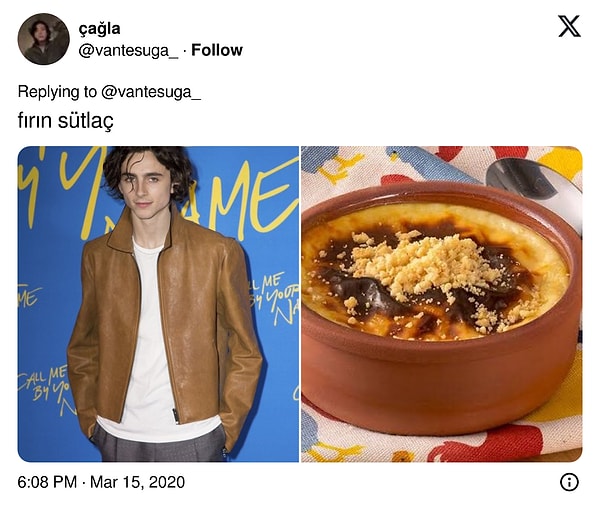Click the 6:08 PM timestamp
The width and height of the screenshot is (600, 512).
(x=47, y=482)
